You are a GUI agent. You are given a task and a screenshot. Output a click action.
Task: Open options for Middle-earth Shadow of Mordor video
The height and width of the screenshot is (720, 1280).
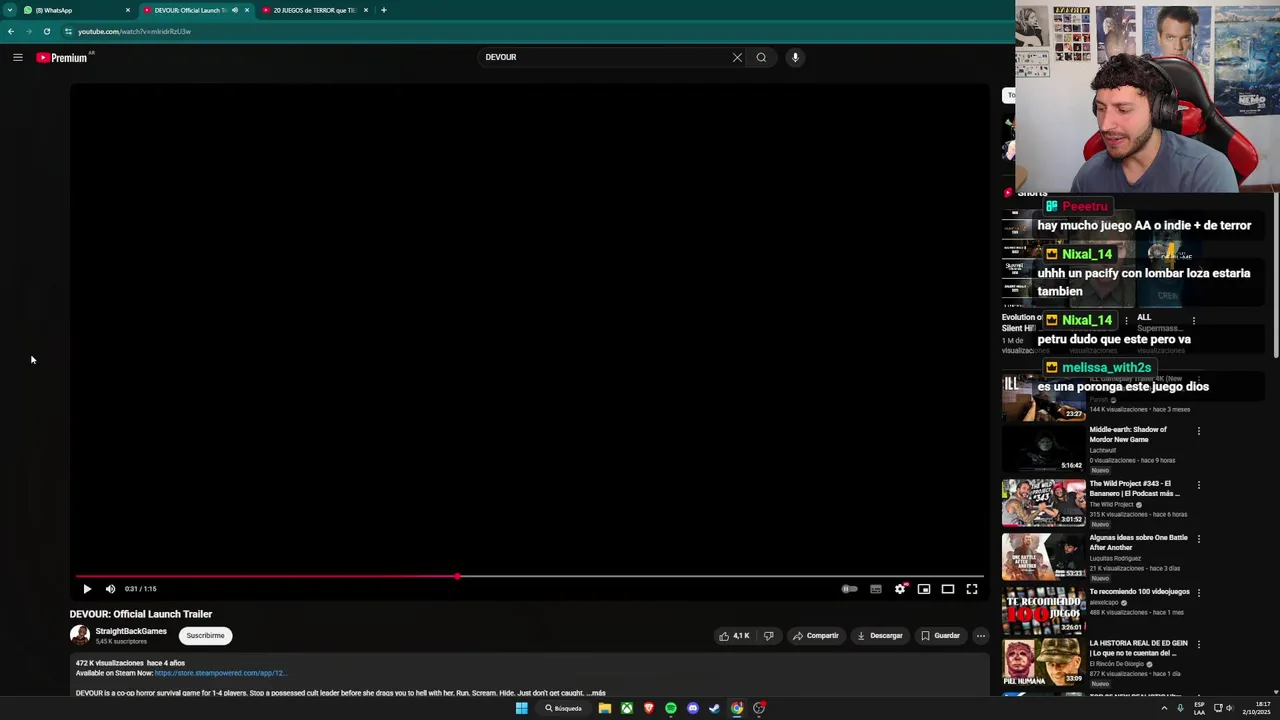pos(1199,431)
